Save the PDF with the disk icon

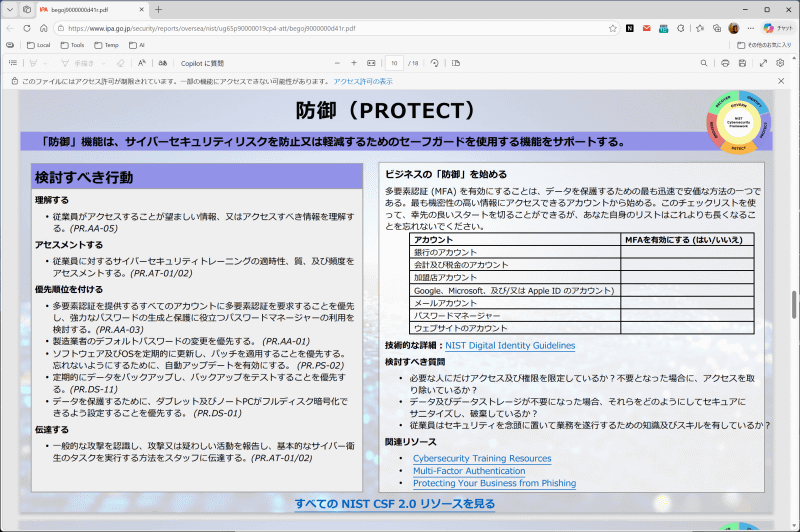point(742,63)
